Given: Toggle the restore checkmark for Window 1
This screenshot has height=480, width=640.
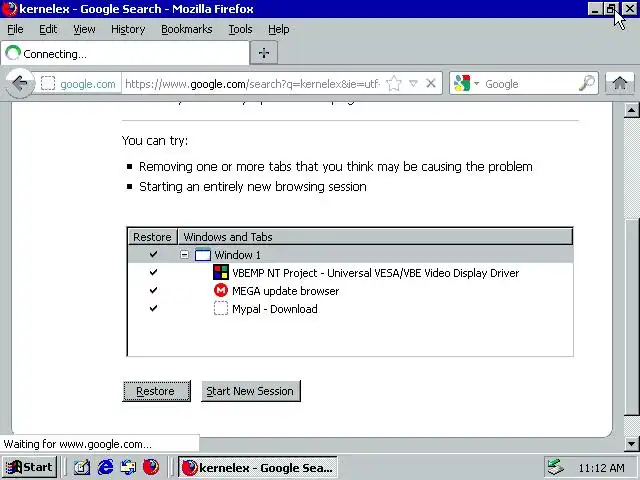Looking at the screenshot, I should pyautogui.click(x=153, y=254).
